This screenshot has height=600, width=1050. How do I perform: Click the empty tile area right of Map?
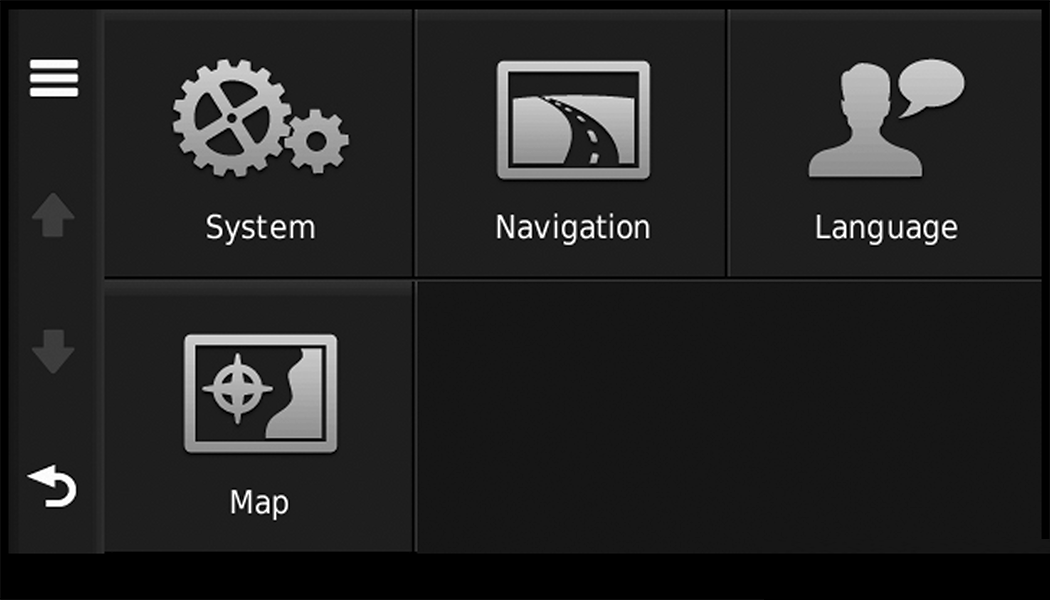[x=732, y=415]
